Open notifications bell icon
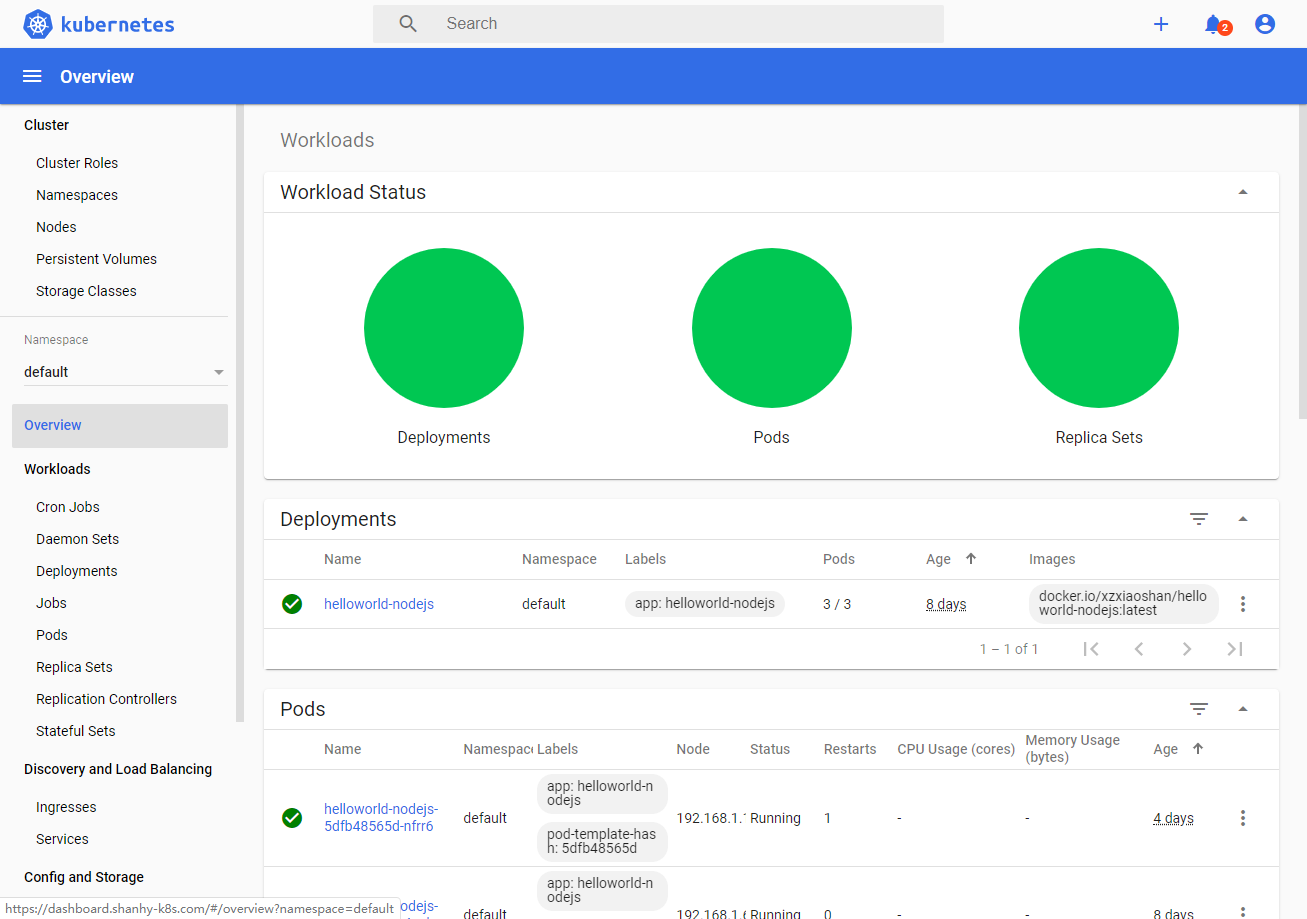Screen dimensions: 1307x919 (x=1213, y=24)
